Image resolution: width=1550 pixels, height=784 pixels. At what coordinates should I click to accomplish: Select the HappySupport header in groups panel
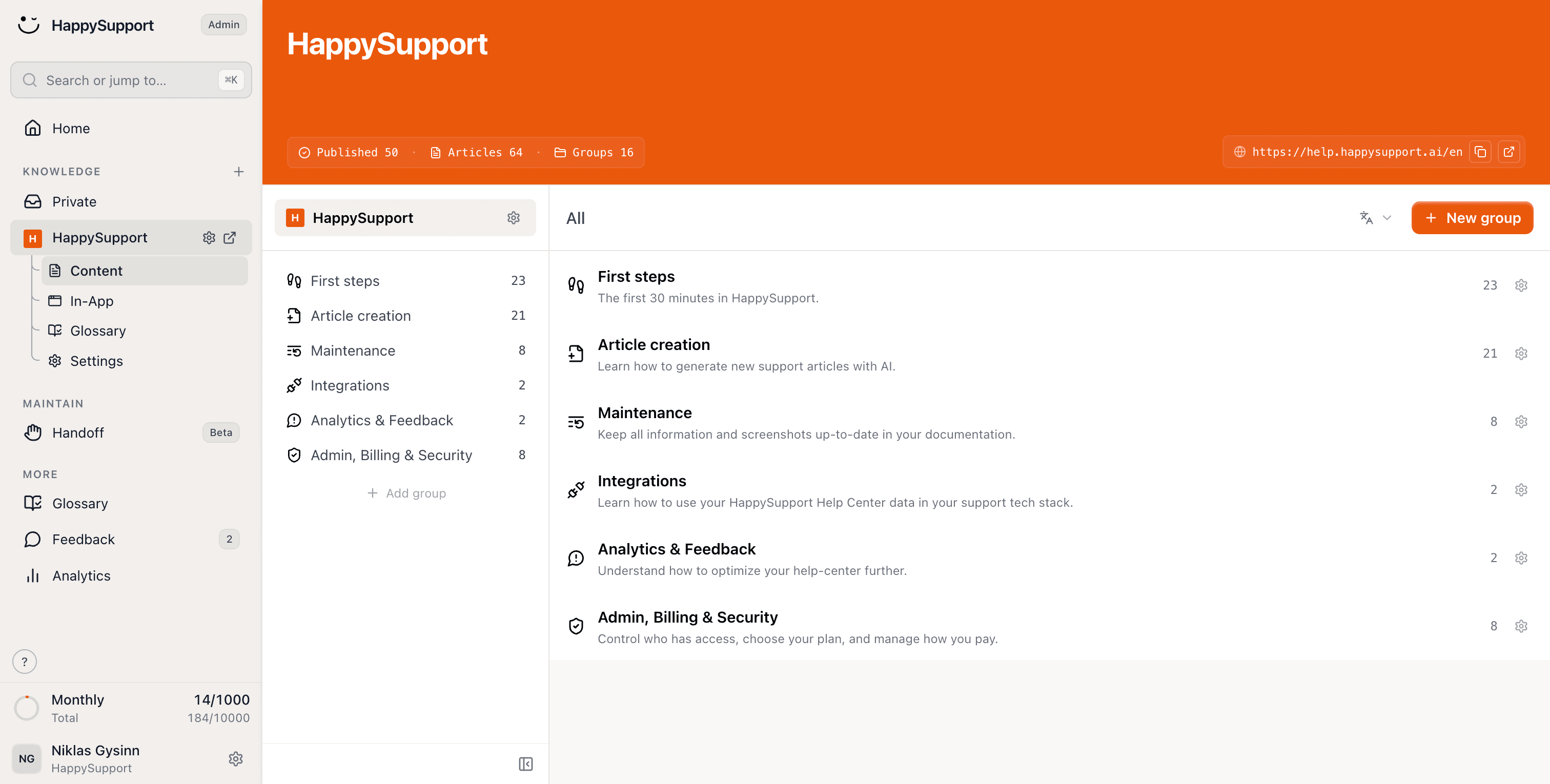click(405, 218)
